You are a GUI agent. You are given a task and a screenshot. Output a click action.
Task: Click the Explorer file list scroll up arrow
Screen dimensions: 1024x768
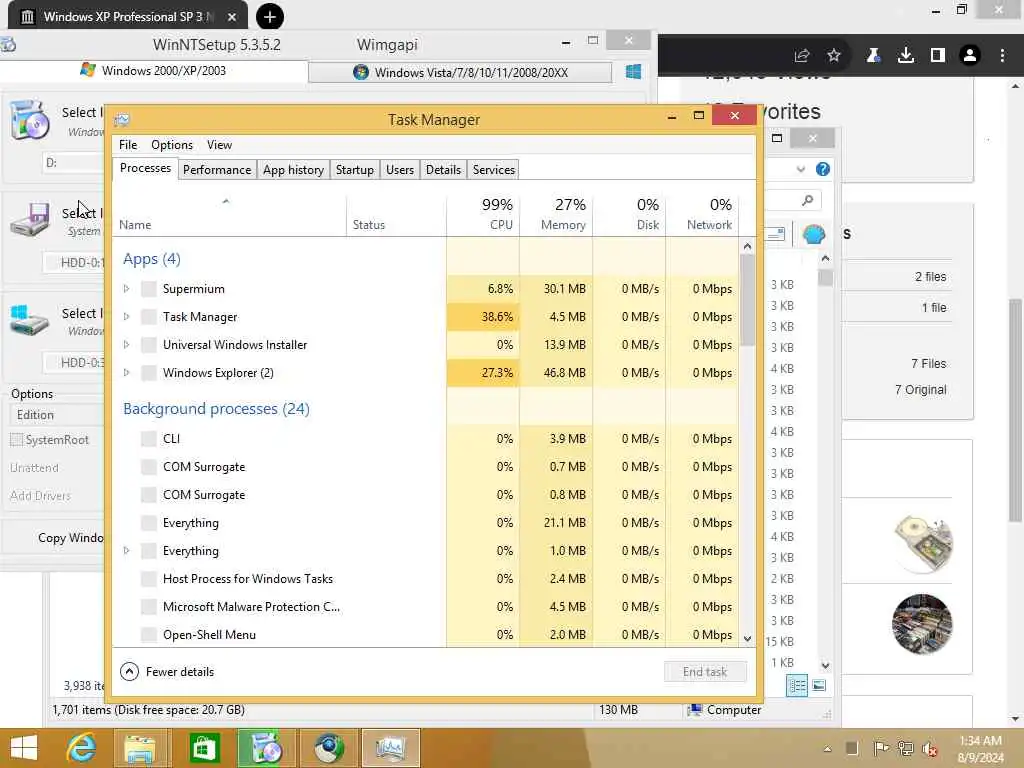[825, 259]
